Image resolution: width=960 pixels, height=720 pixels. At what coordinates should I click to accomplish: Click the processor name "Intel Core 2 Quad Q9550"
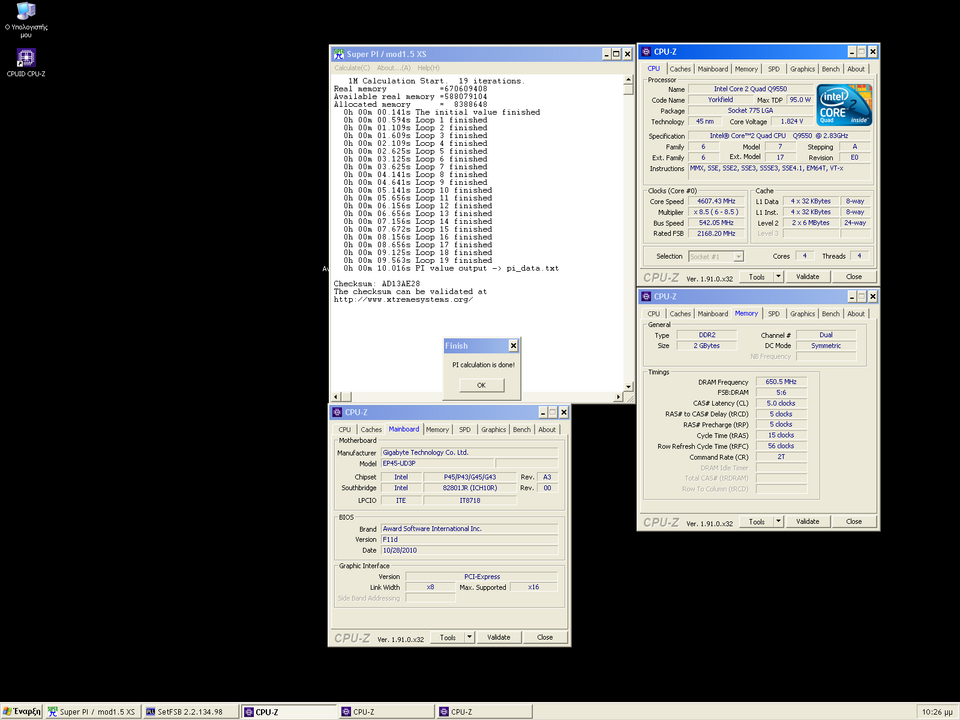751,89
